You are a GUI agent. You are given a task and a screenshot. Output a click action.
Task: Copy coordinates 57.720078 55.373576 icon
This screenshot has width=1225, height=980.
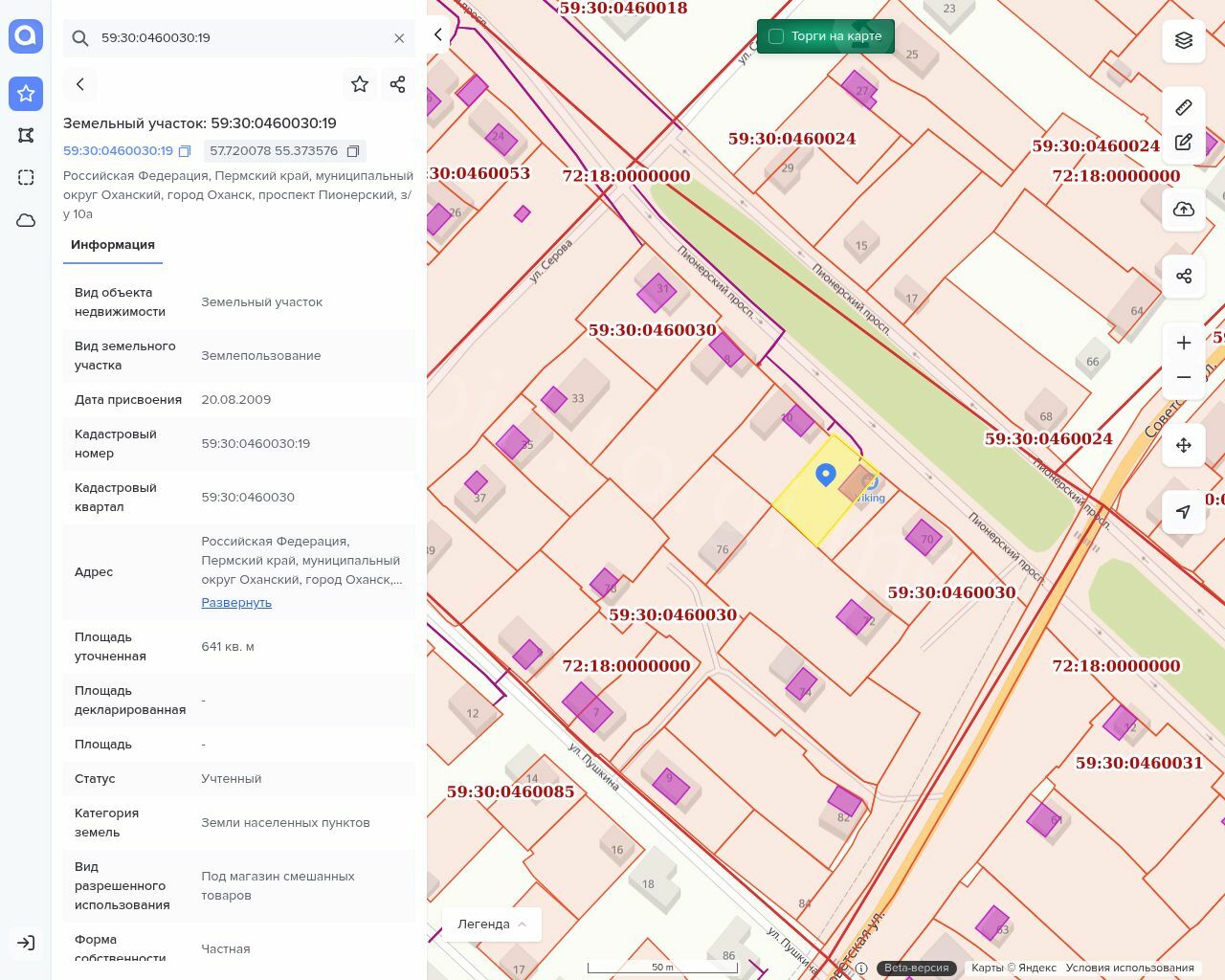[x=353, y=151]
